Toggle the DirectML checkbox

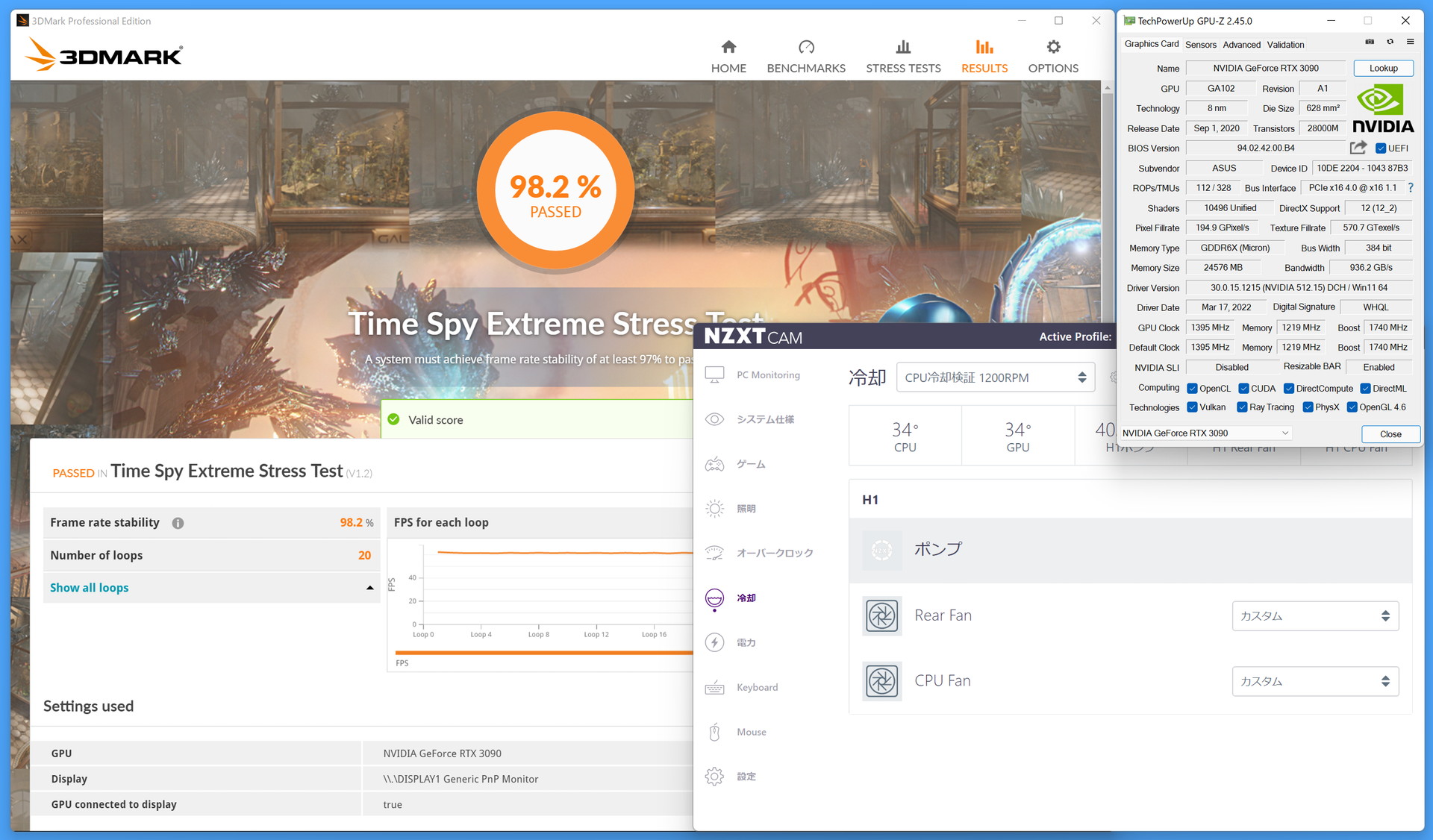(1365, 389)
